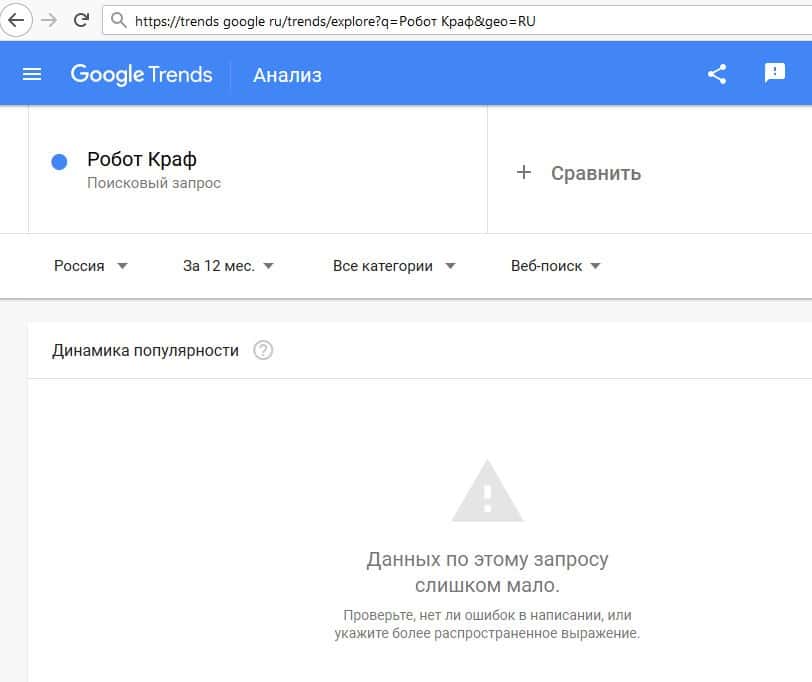Expand the Все категории dropdown
This screenshot has width=812, height=682.
(394, 266)
